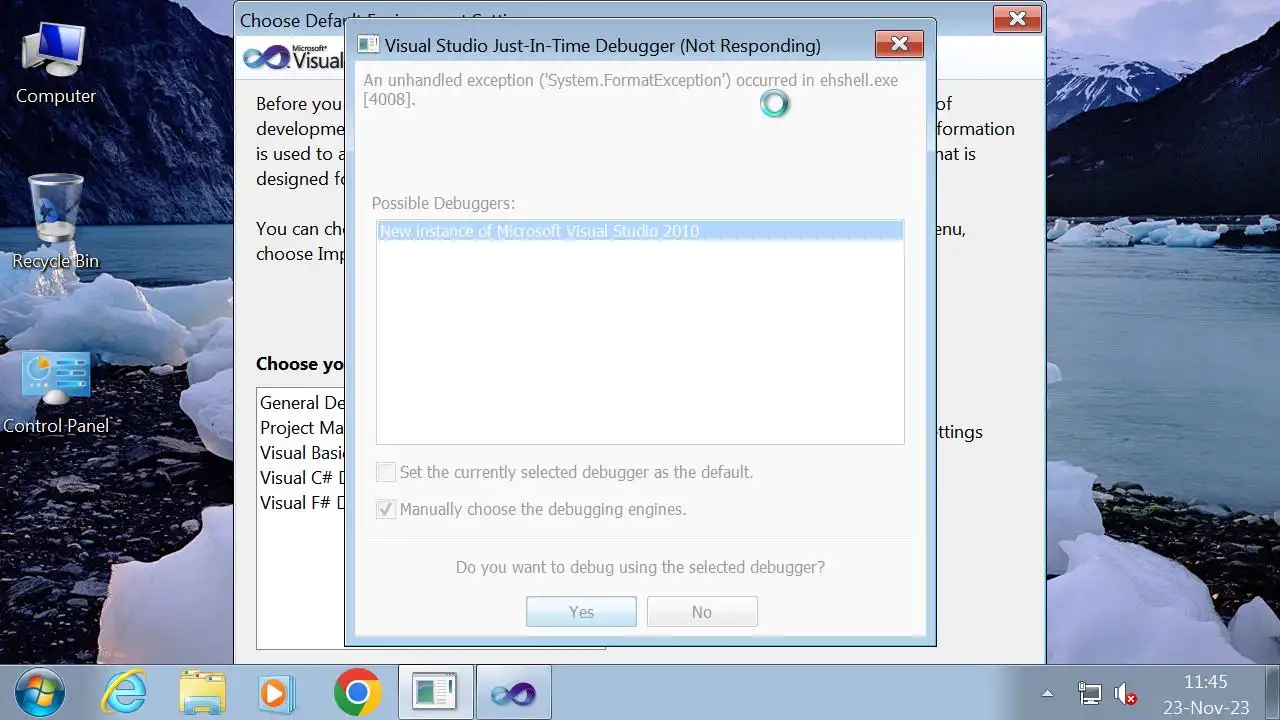
Task: Click No to decline debugging
Action: (702, 612)
